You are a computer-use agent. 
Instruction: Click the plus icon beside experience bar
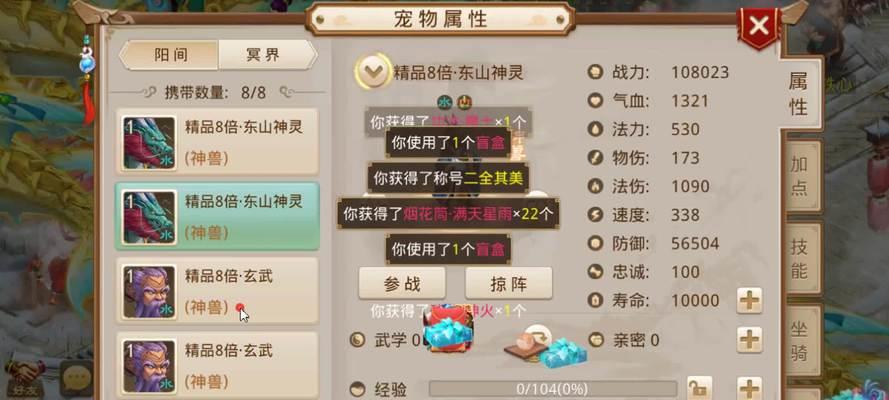(749, 389)
